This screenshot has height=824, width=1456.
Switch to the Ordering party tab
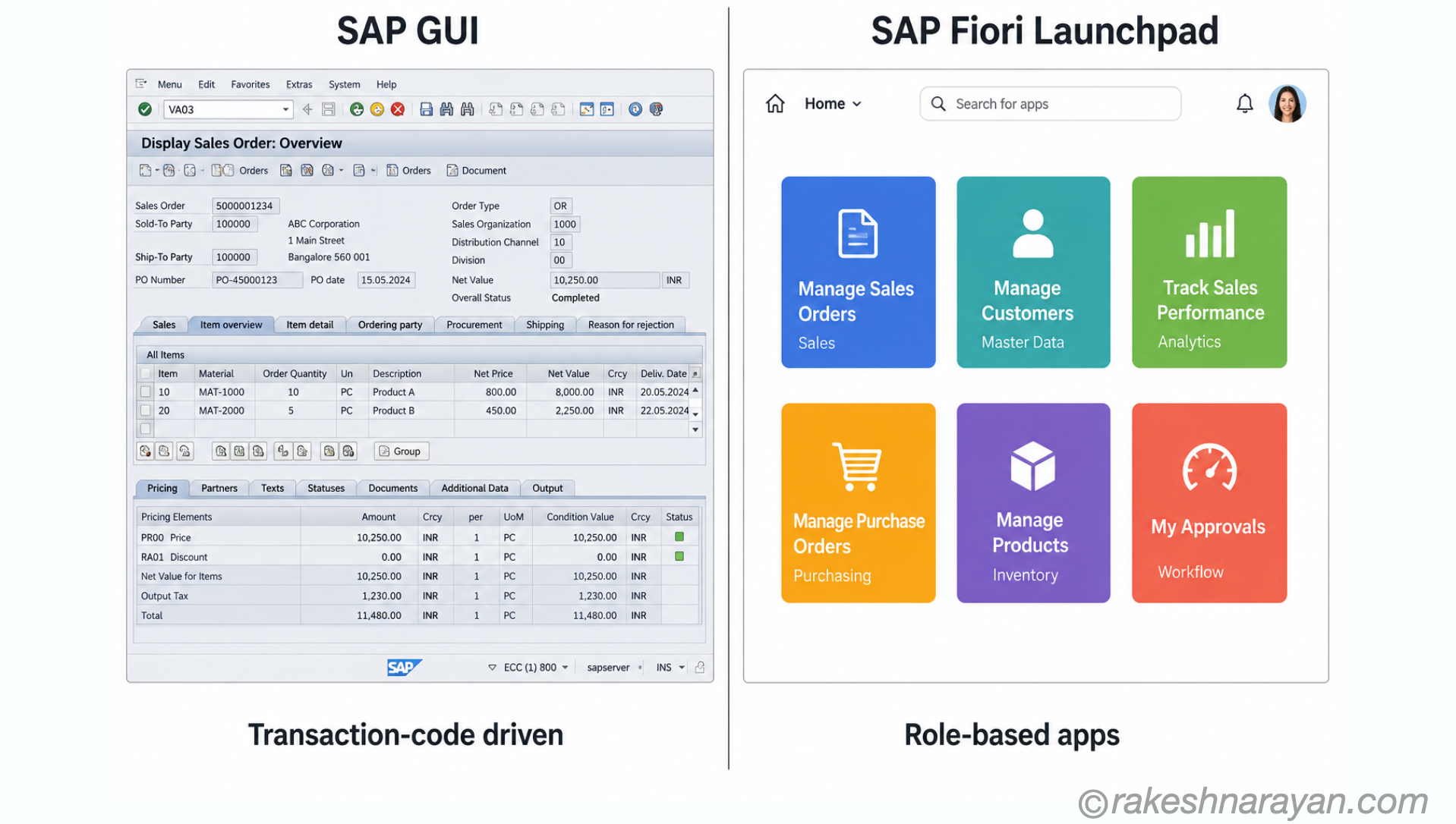(390, 324)
